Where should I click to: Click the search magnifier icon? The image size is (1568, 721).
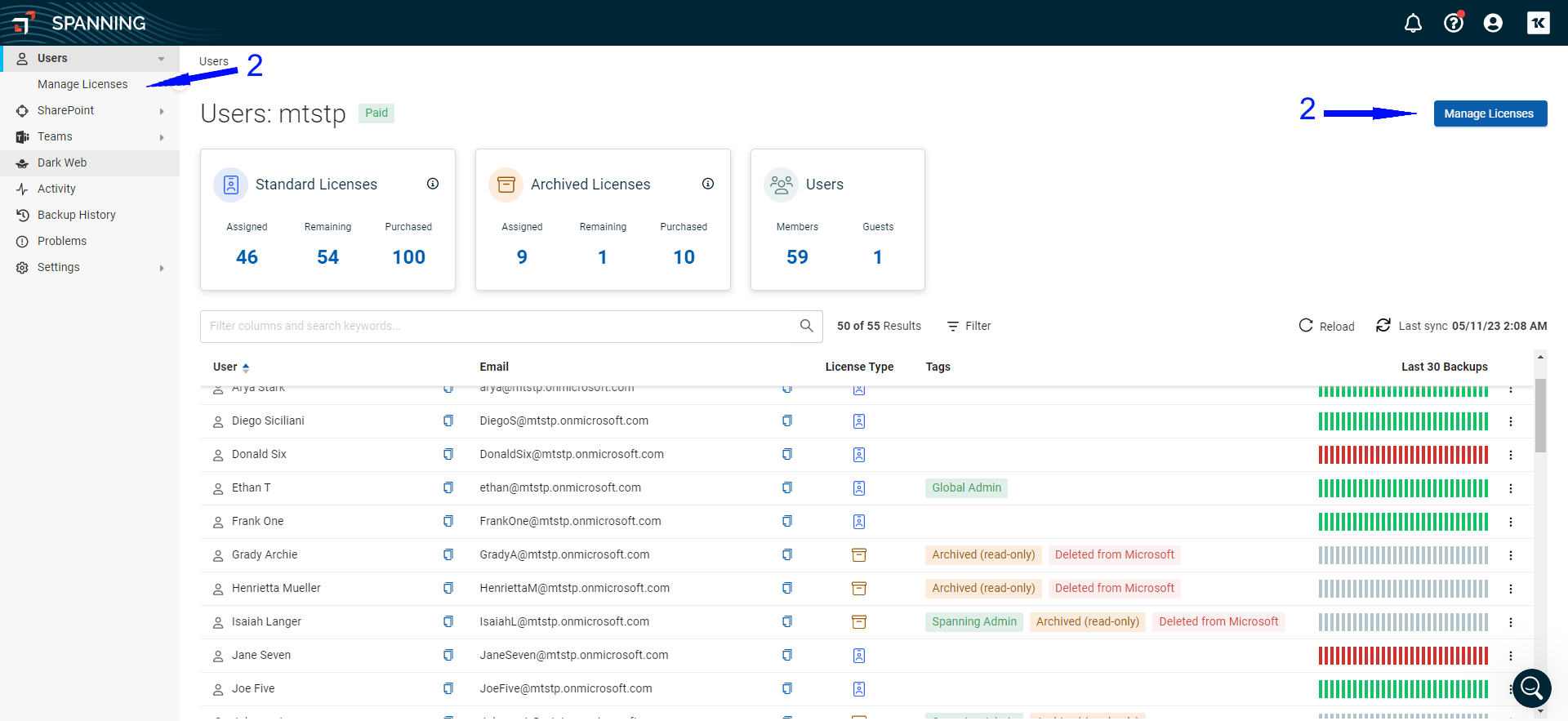pyautogui.click(x=806, y=326)
